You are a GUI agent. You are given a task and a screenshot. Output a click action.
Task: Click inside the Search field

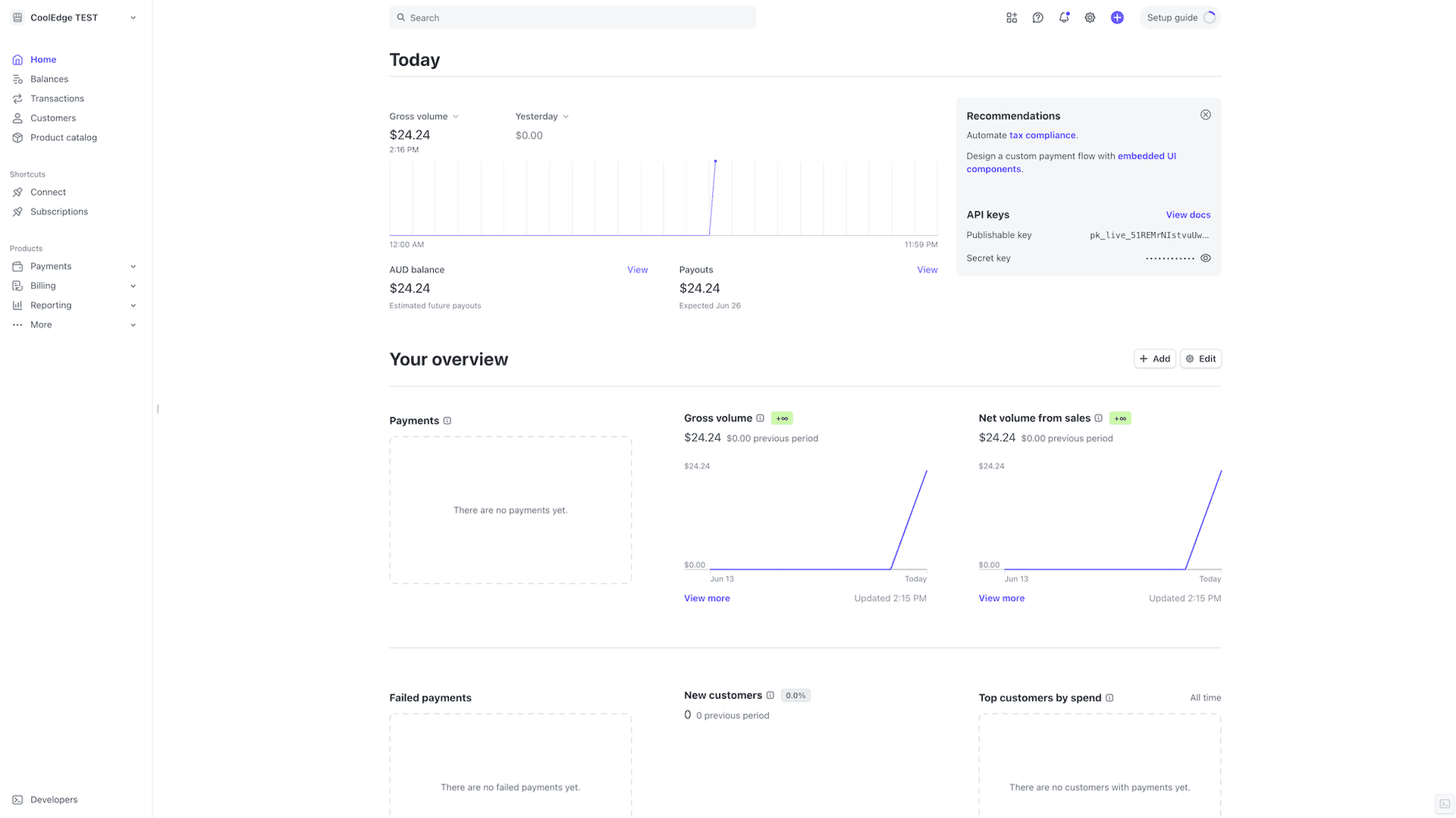[x=572, y=17]
